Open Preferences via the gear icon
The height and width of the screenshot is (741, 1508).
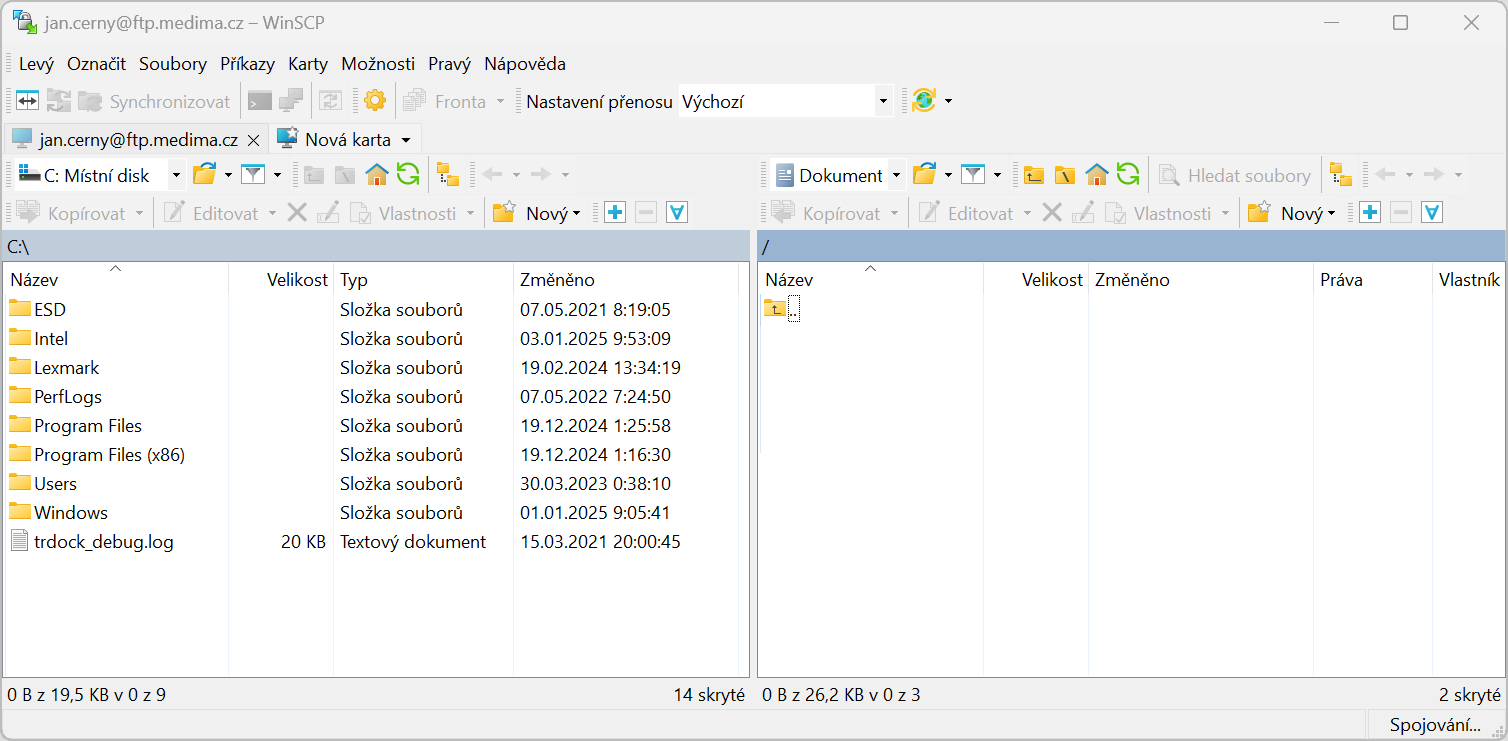tap(375, 101)
